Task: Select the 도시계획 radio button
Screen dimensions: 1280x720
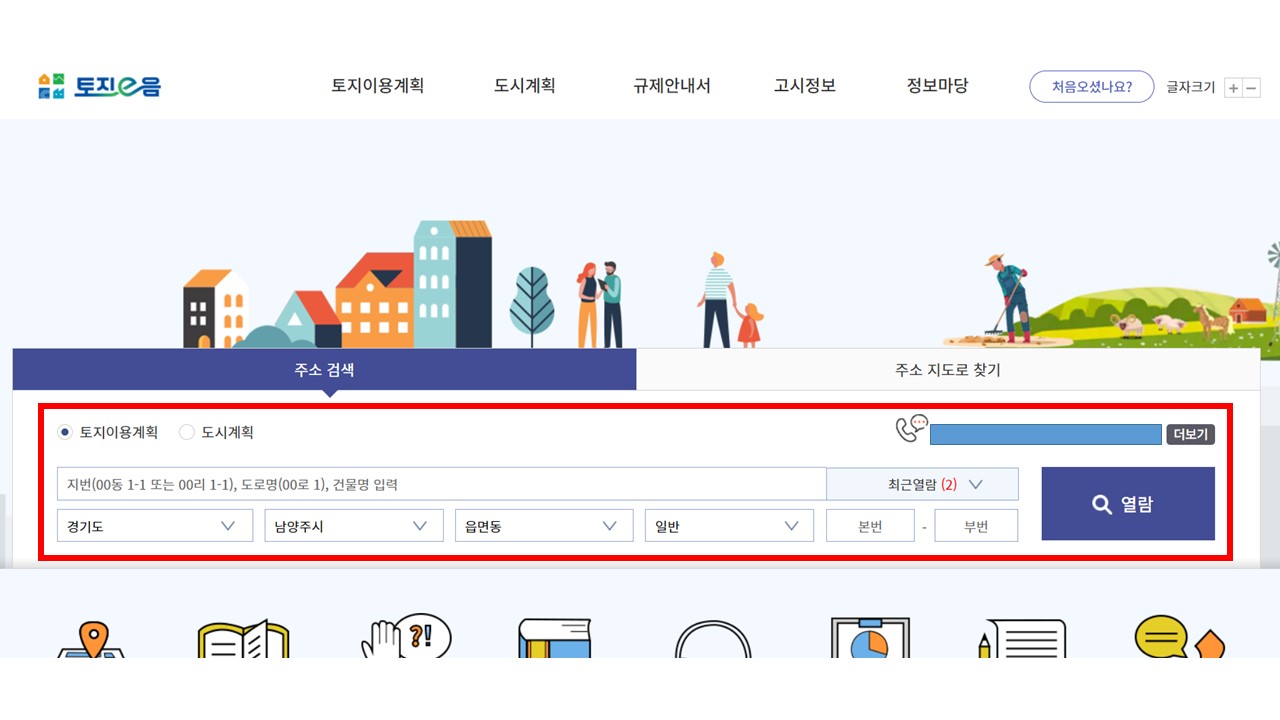Action: pyautogui.click(x=187, y=432)
